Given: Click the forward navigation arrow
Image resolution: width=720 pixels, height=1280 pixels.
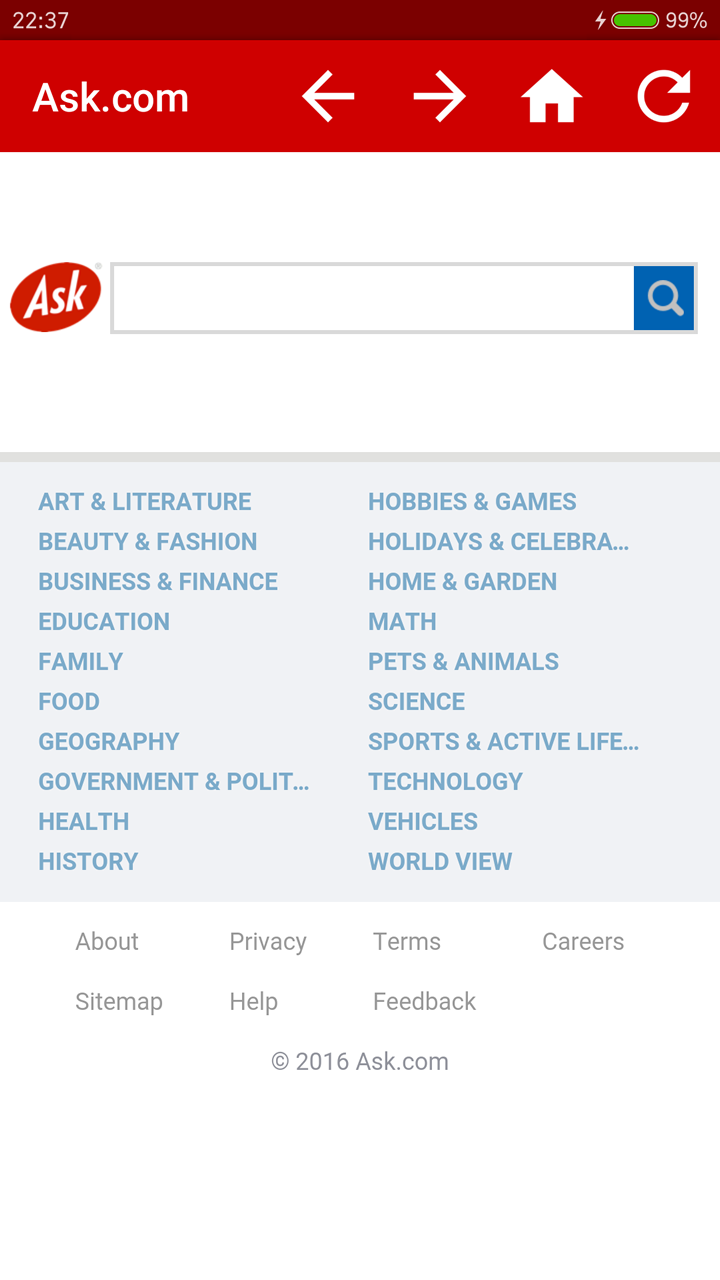Looking at the screenshot, I should click(x=440, y=96).
